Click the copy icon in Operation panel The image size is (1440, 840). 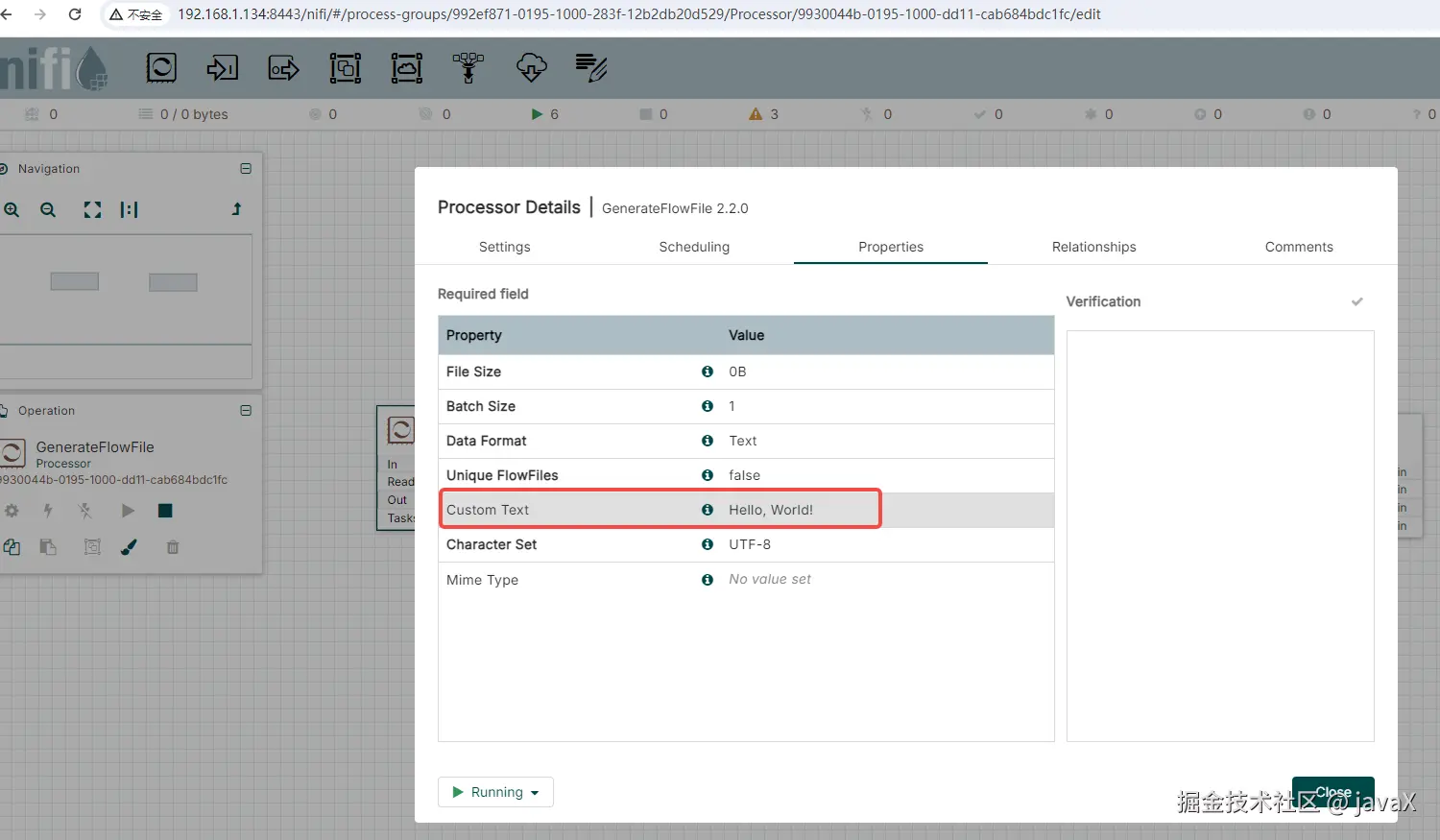(x=12, y=547)
